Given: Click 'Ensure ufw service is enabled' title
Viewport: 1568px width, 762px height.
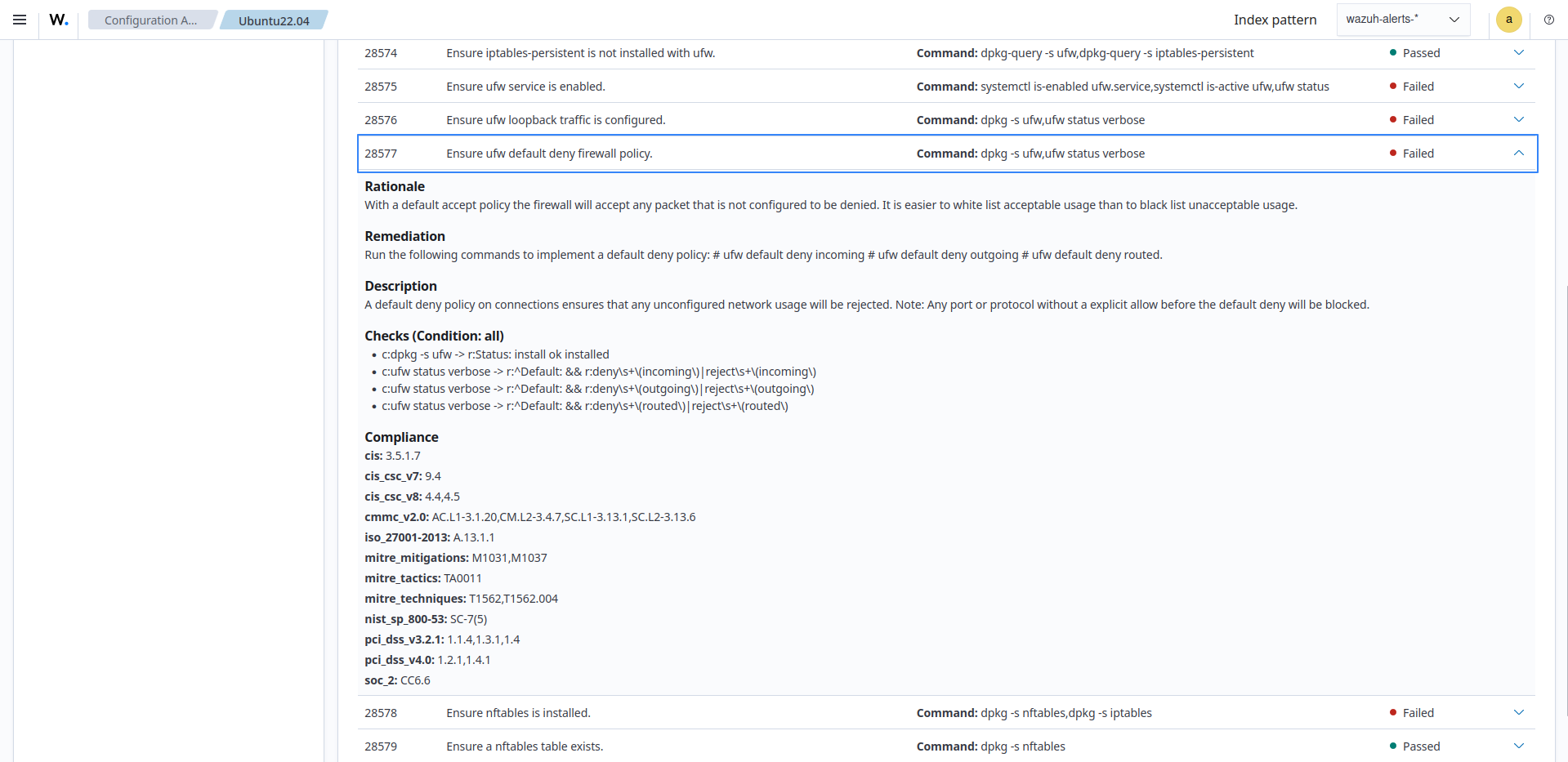Looking at the screenshot, I should (525, 87).
